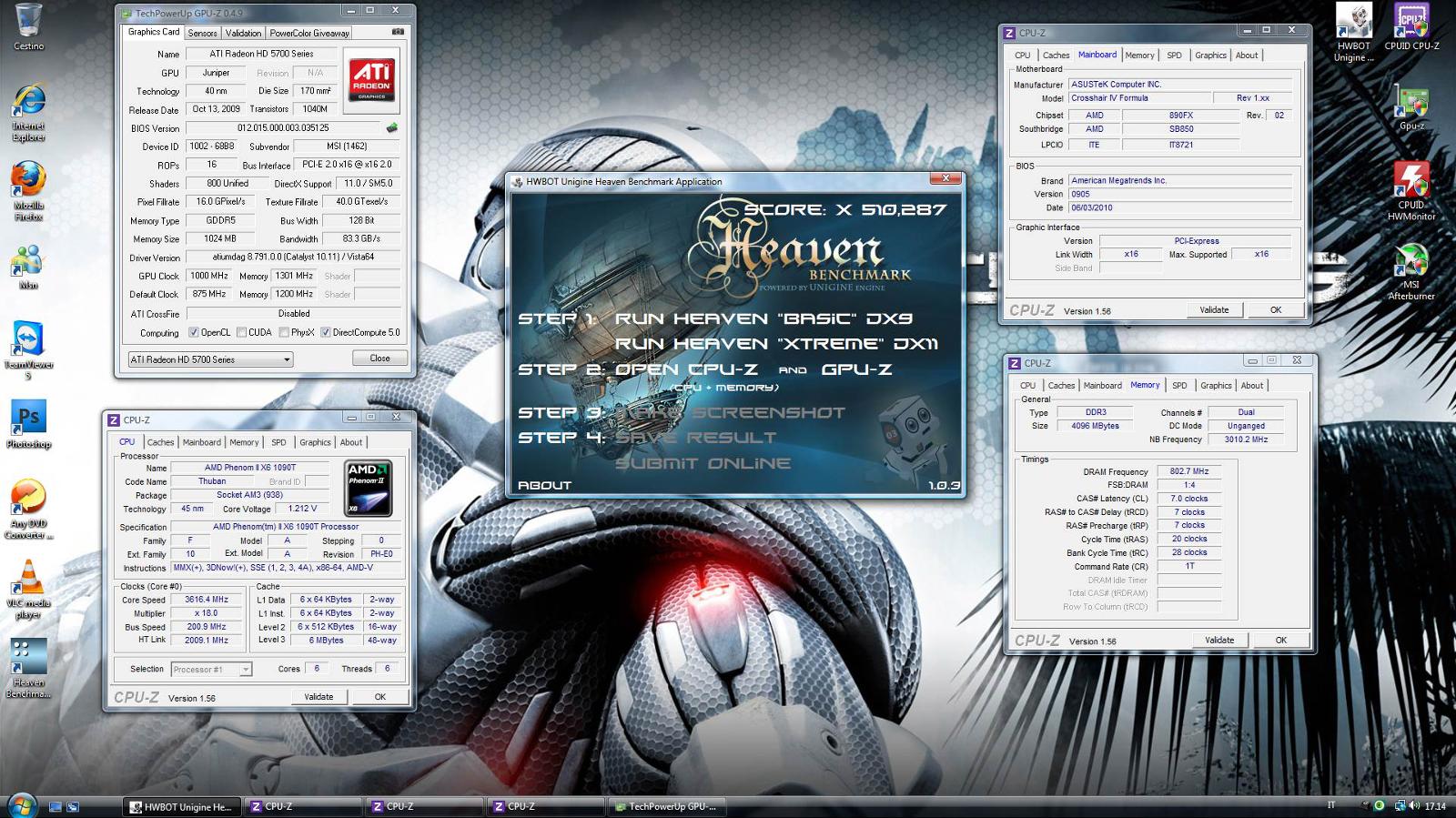The image size is (1456, 818).
Task: Open SPD tab in CPU-Z mainboard window
Action: point(1175,56)
